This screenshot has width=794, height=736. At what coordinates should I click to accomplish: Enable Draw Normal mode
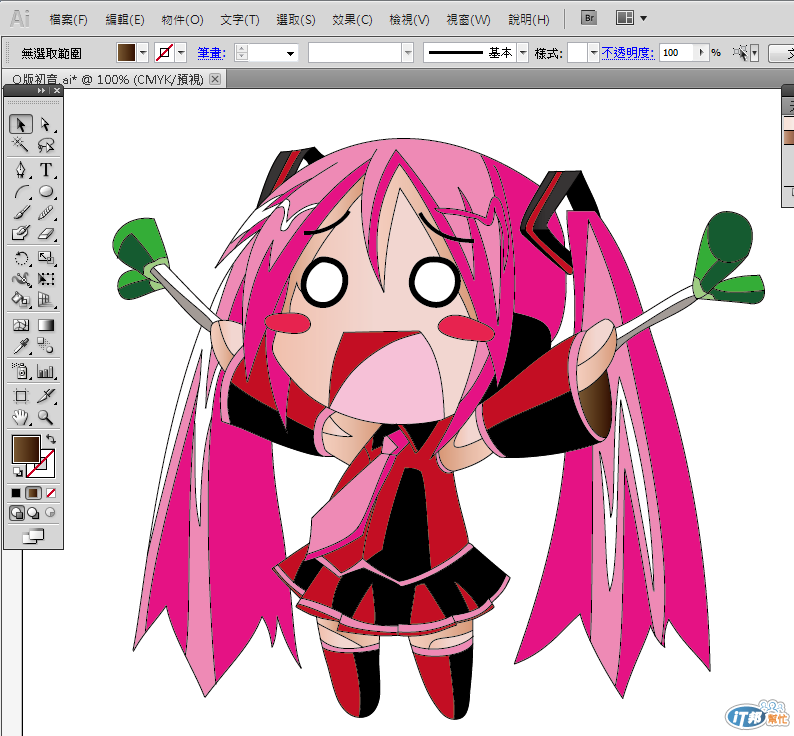coord(17,513)
